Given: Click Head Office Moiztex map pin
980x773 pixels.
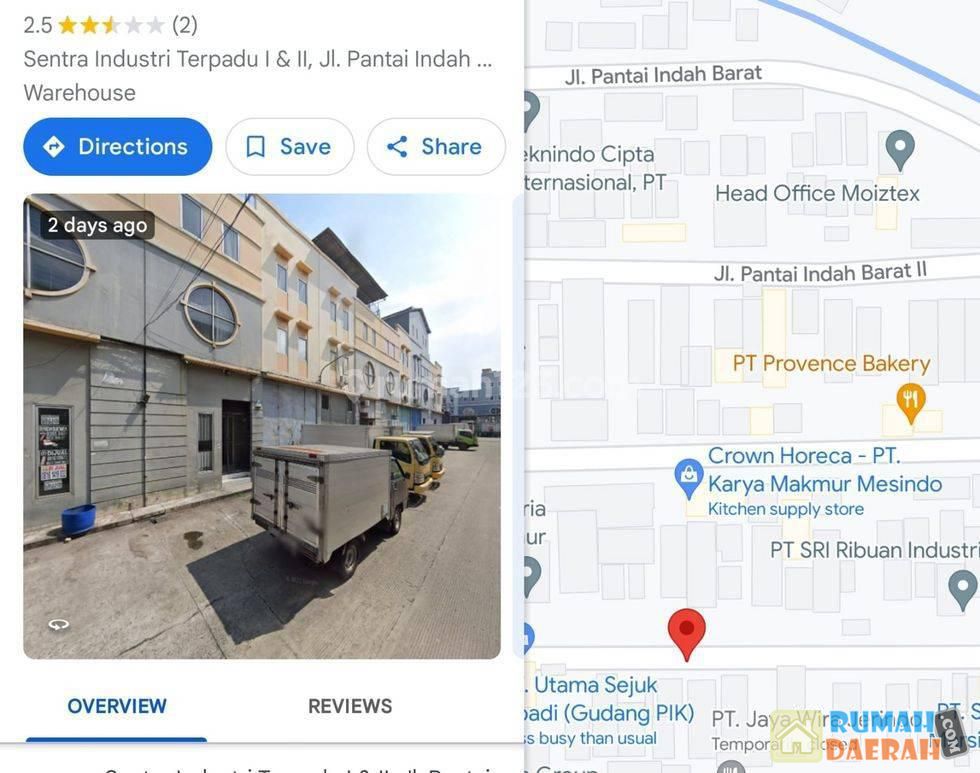Looking at the screenshot, I should (900, 150).
